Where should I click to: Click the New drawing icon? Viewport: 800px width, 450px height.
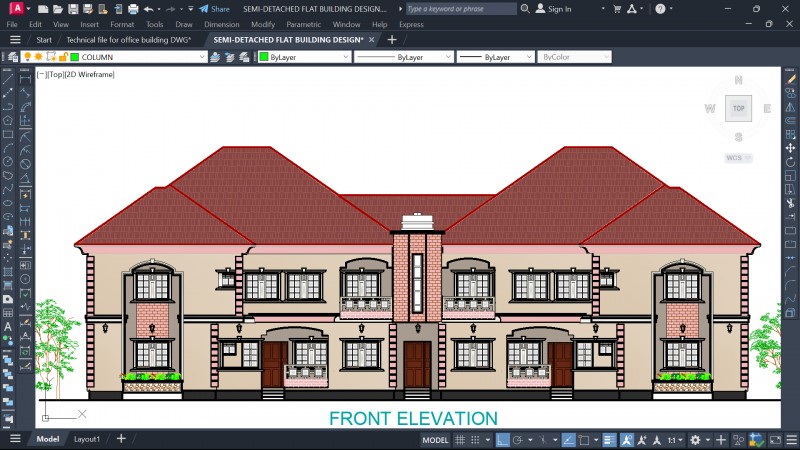click(x=43, y=9)
